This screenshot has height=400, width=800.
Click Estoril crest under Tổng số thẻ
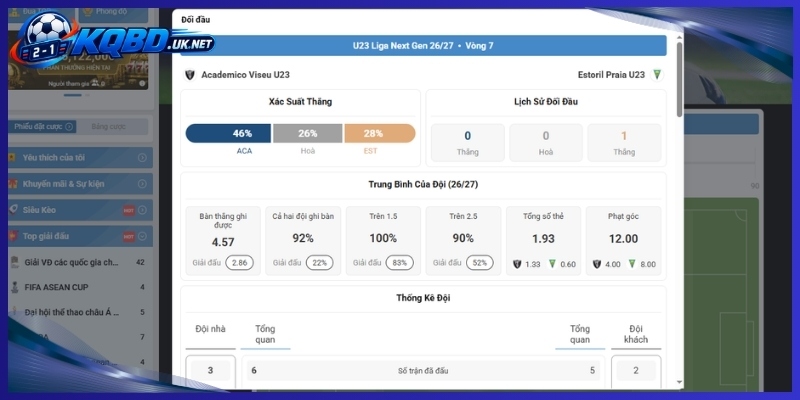point(552,264)
